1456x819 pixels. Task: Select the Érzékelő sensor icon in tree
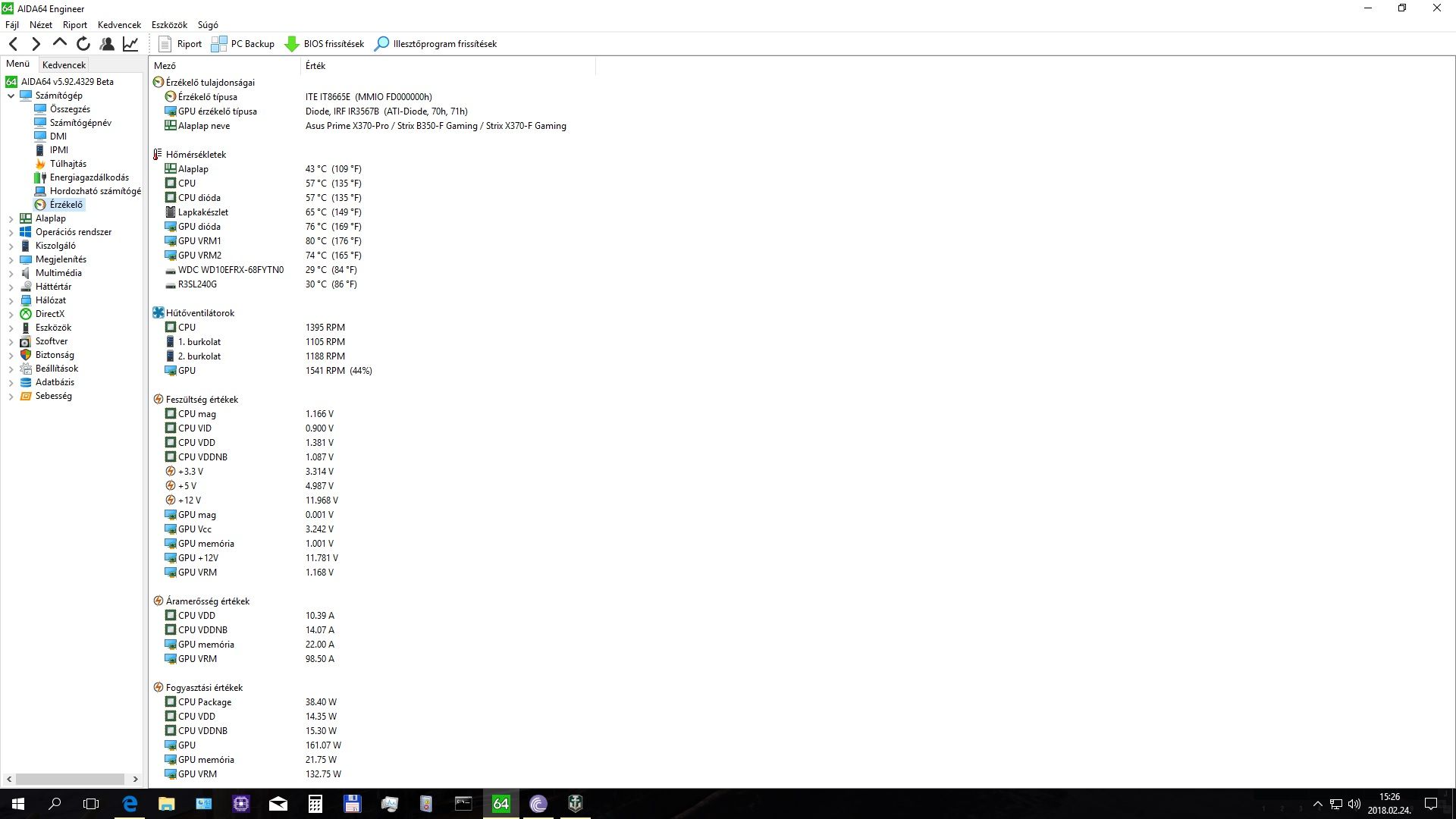pos(40,205)
